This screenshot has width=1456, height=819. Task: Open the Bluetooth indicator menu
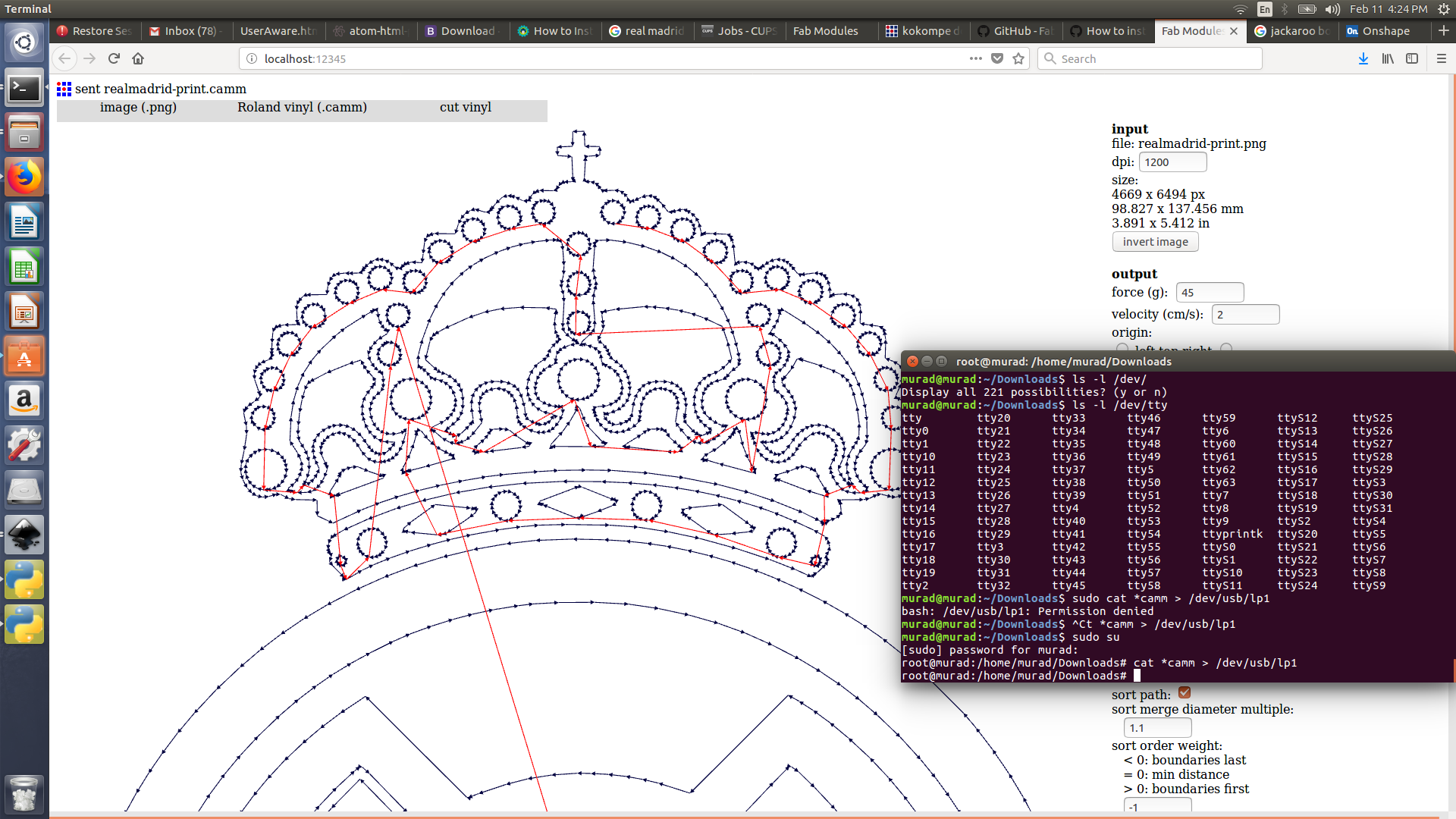[1285, 9]
